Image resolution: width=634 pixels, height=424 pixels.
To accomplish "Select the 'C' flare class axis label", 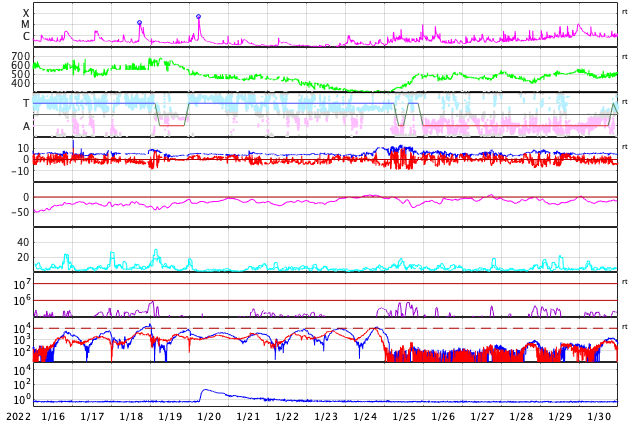I will coord(26,36).
